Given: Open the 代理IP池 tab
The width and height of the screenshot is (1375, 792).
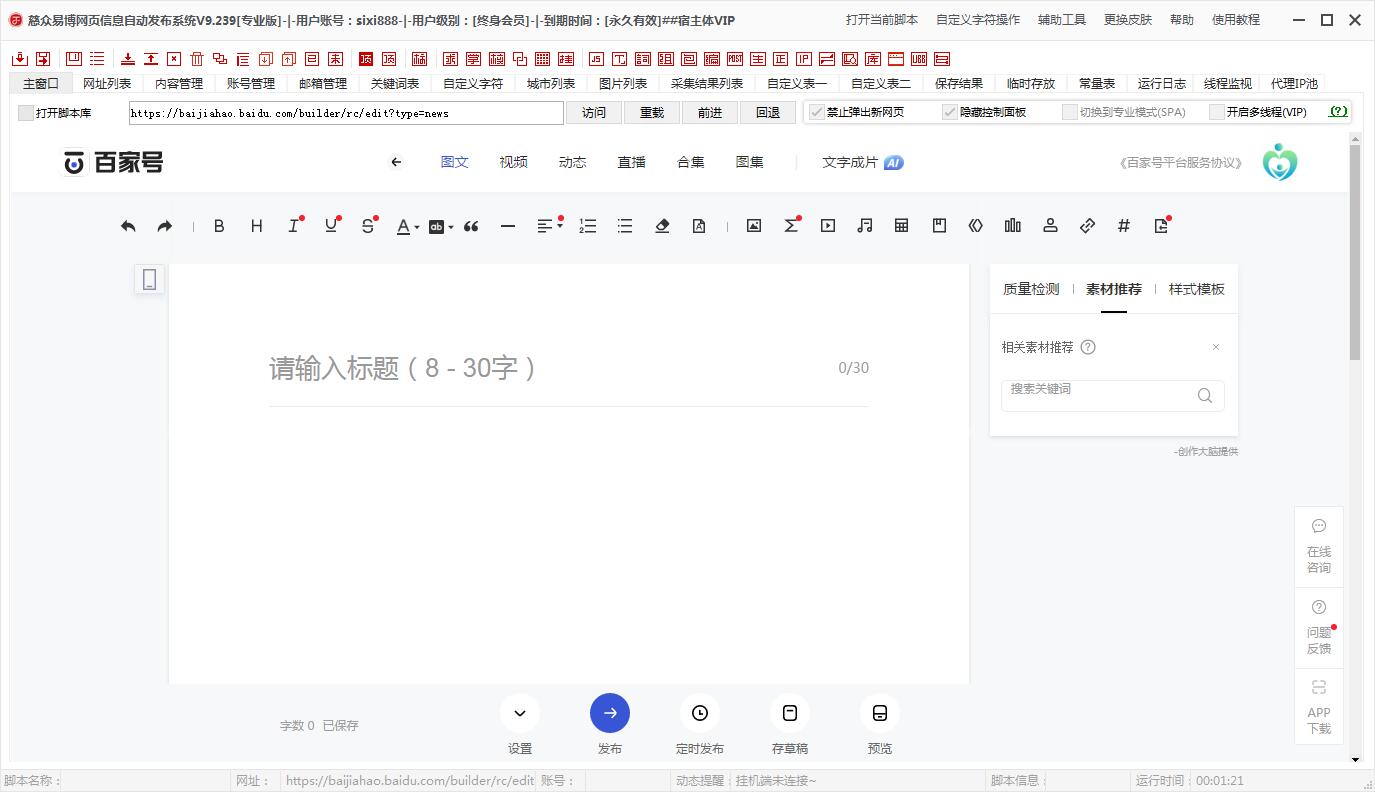Looking at the screenshot, I should coord(1294,84).
